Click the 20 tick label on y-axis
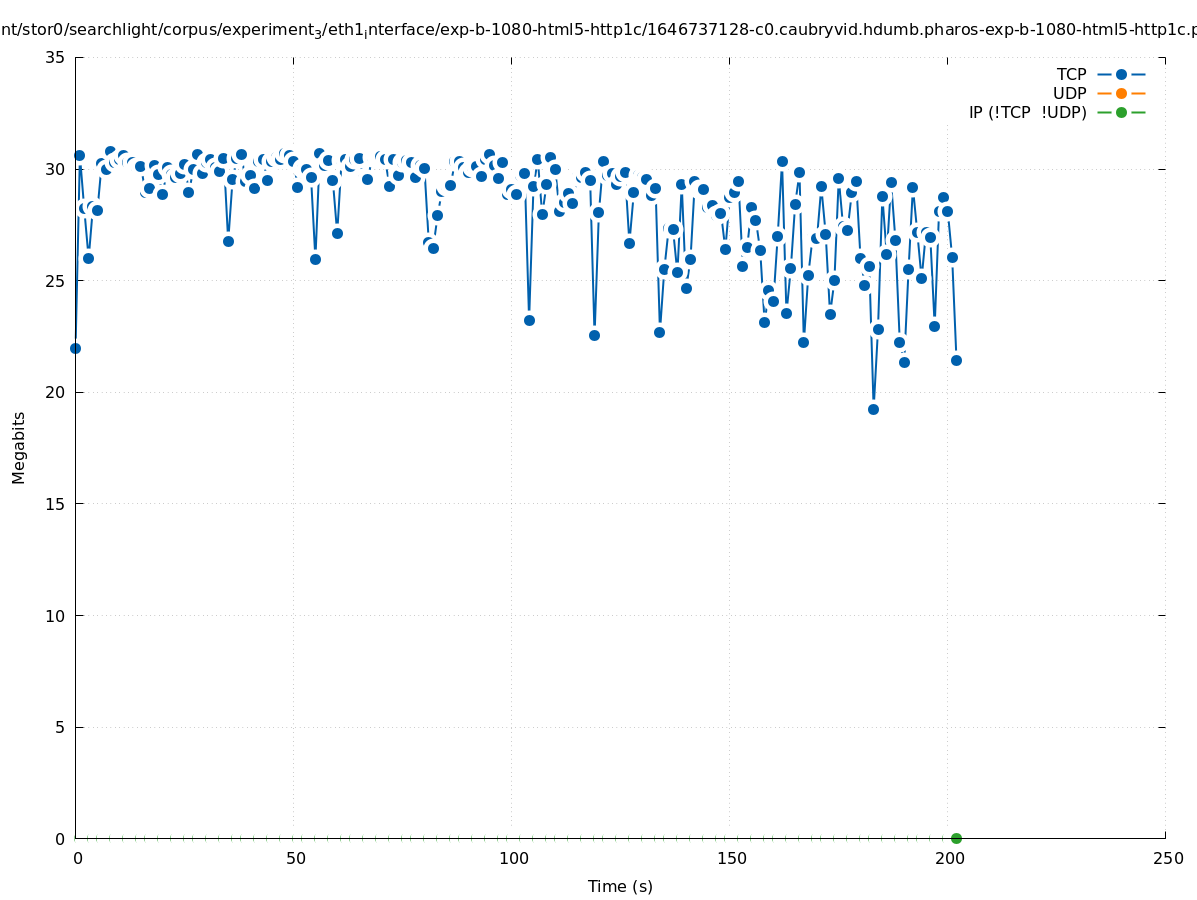 (x=56, y=392)
